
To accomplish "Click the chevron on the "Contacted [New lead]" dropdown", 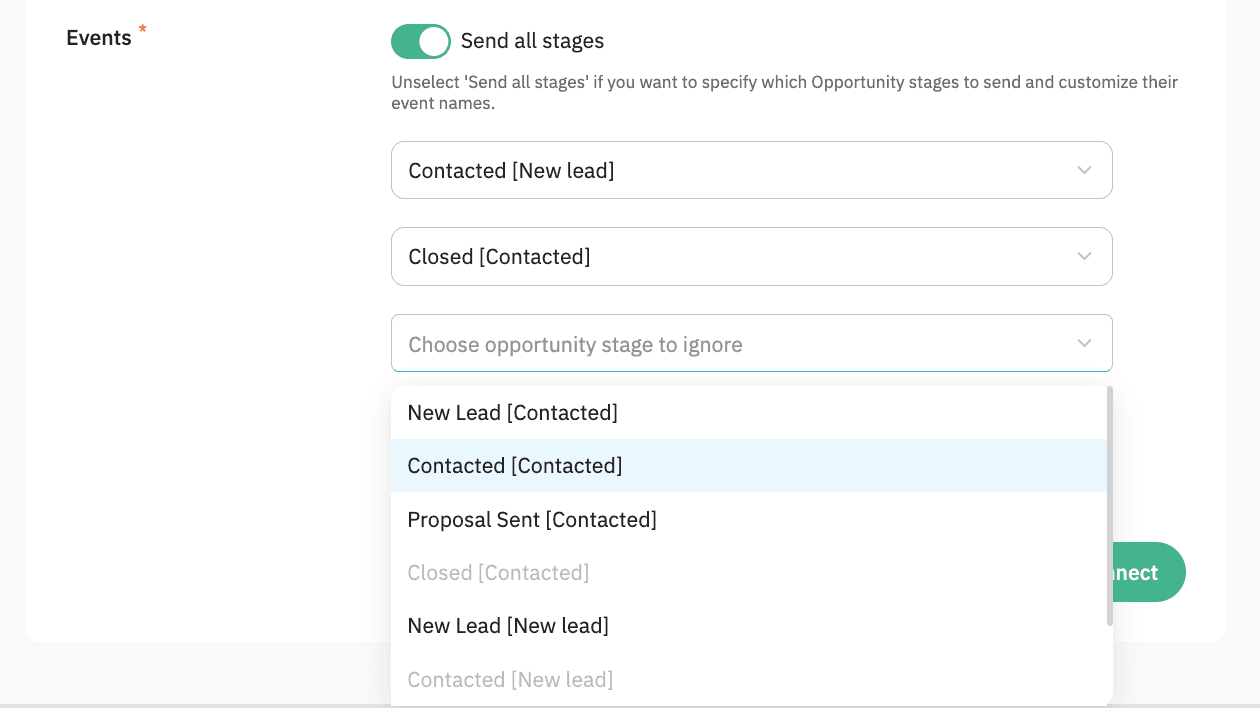I will coord(1084,170).
